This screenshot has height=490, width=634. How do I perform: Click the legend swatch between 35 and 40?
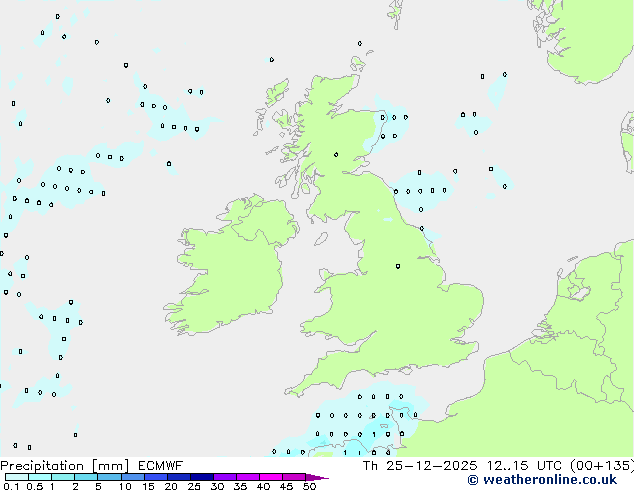pos(248,477)
